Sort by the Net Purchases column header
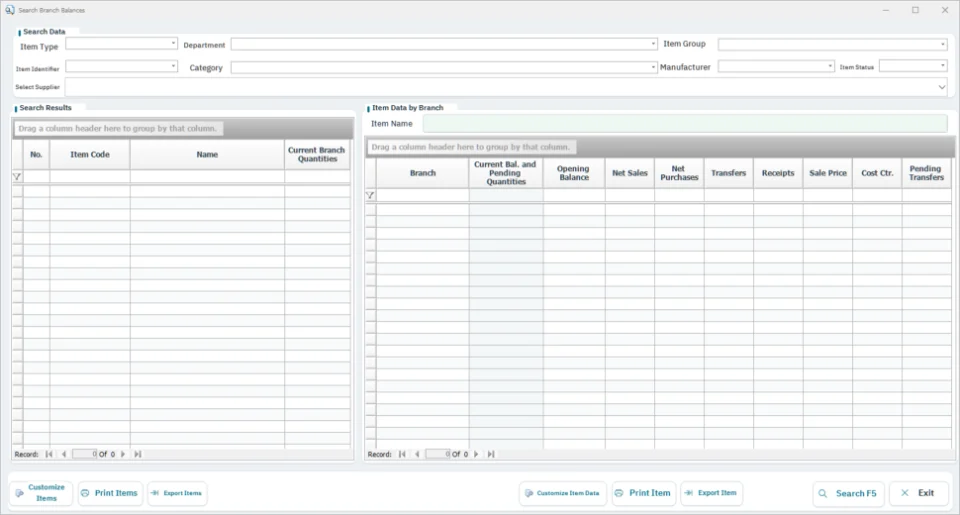This screenshot has height=515, width=960. pos(679,173)
